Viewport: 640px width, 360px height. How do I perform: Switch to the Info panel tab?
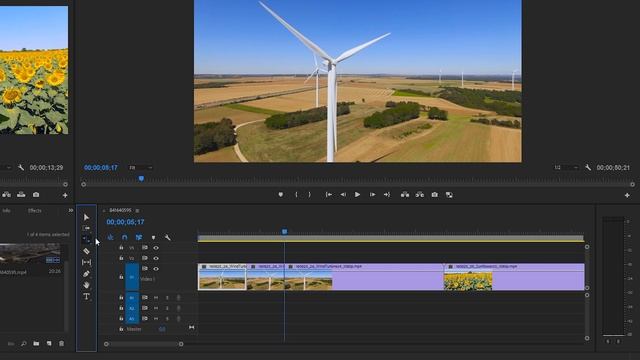pos(7,211)
